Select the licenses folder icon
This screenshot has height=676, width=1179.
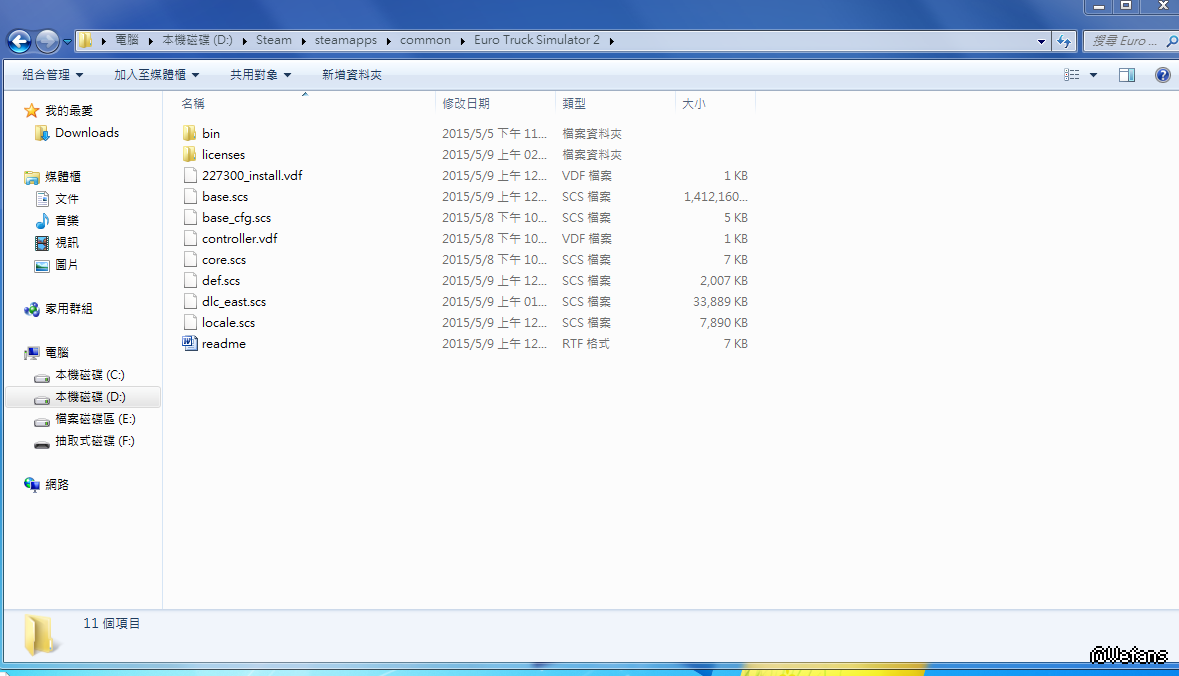tap(189, 154)
